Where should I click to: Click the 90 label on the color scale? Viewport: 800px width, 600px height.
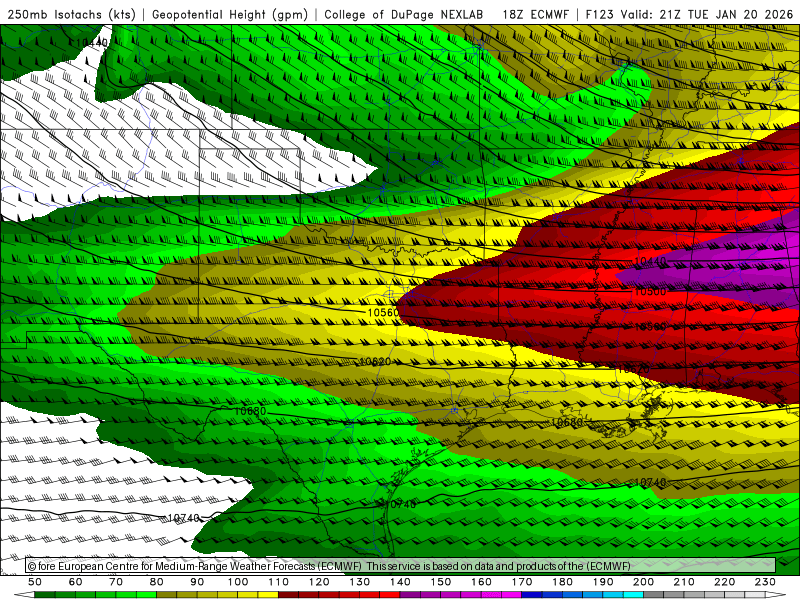click(x=197, y=582)
